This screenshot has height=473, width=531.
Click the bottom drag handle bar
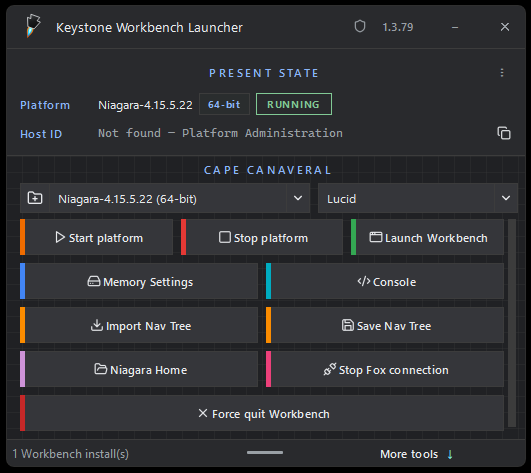[x=265, y=452]
